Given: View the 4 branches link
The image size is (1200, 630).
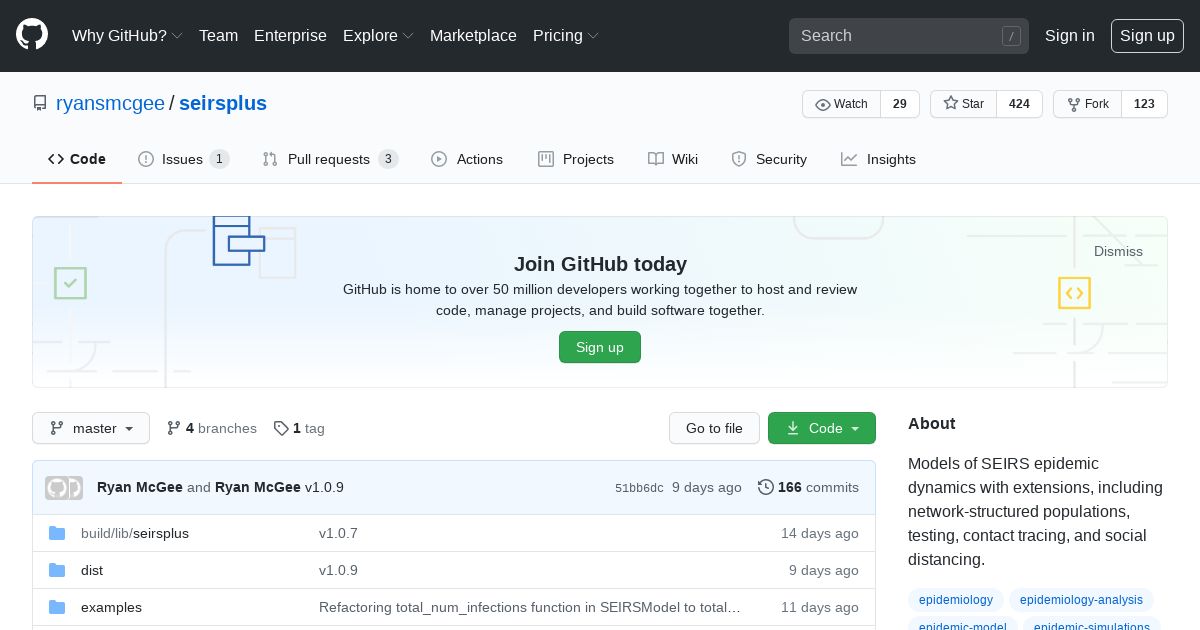Looking at the screenshot, I should [x=212, y=428].
